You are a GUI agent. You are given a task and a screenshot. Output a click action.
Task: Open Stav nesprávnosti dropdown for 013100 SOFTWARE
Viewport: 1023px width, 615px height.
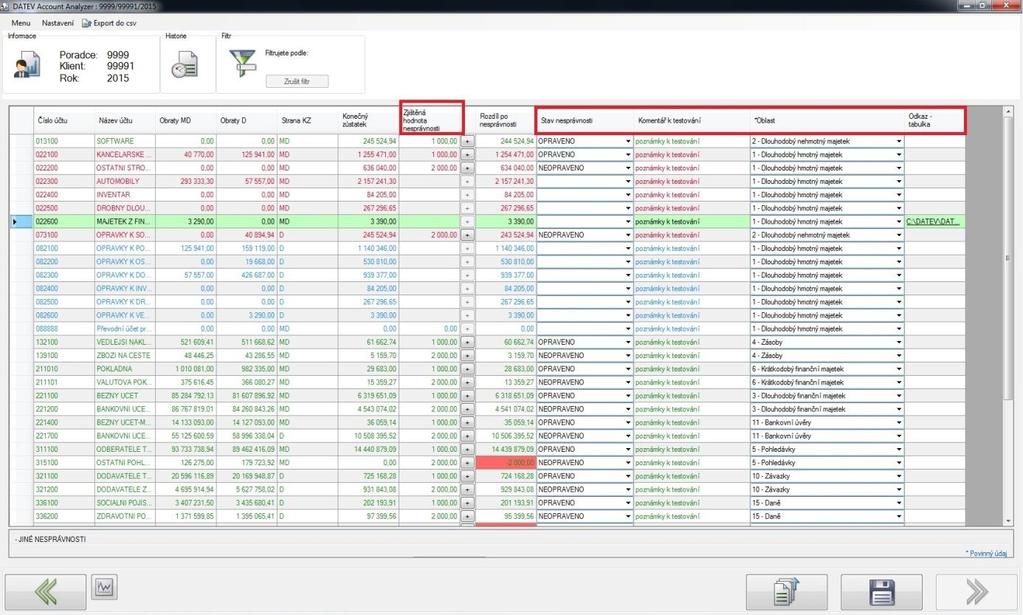(x=628, y=142)
